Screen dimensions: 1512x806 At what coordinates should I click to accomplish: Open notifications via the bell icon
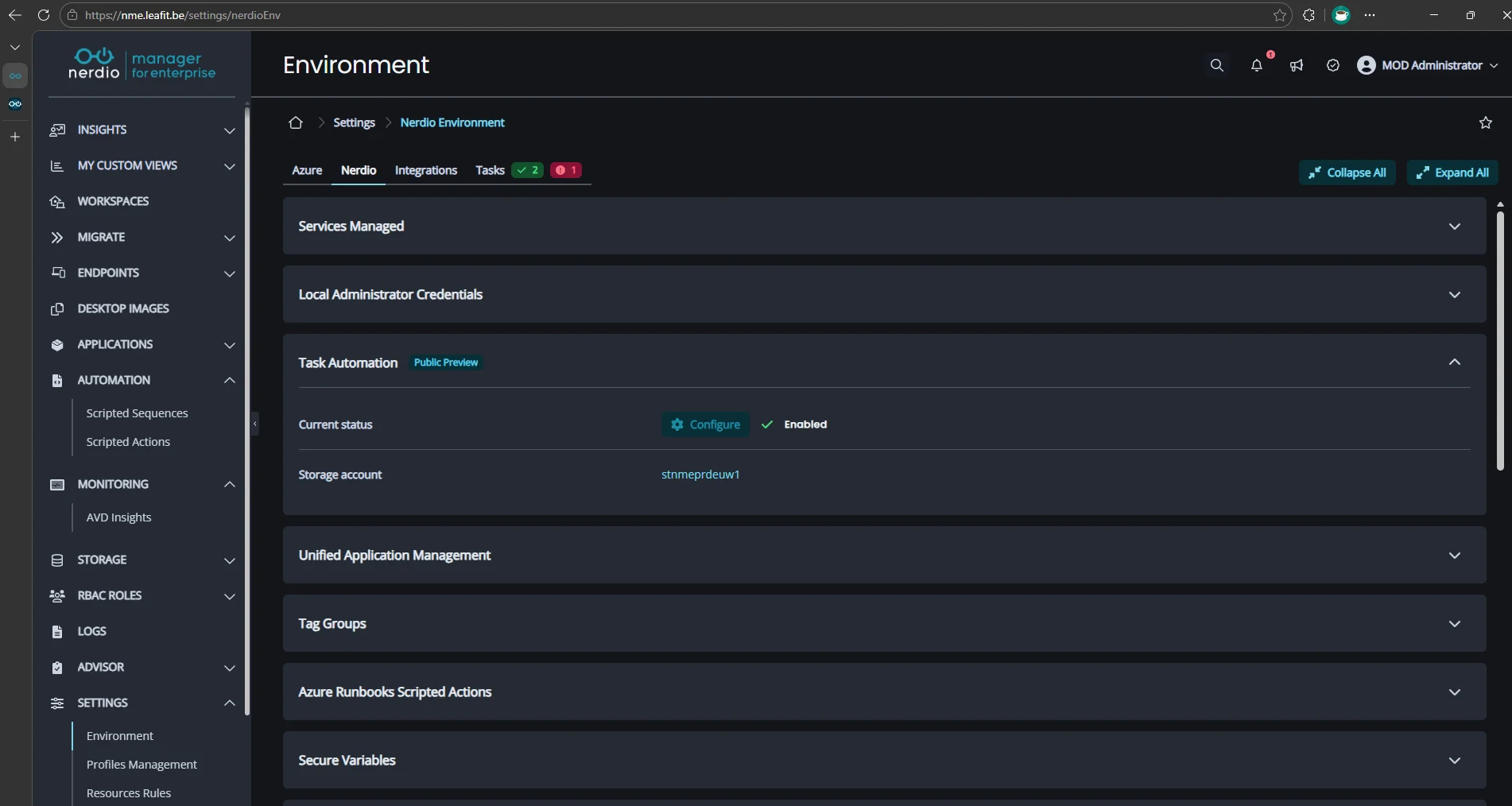[1256, 67]
